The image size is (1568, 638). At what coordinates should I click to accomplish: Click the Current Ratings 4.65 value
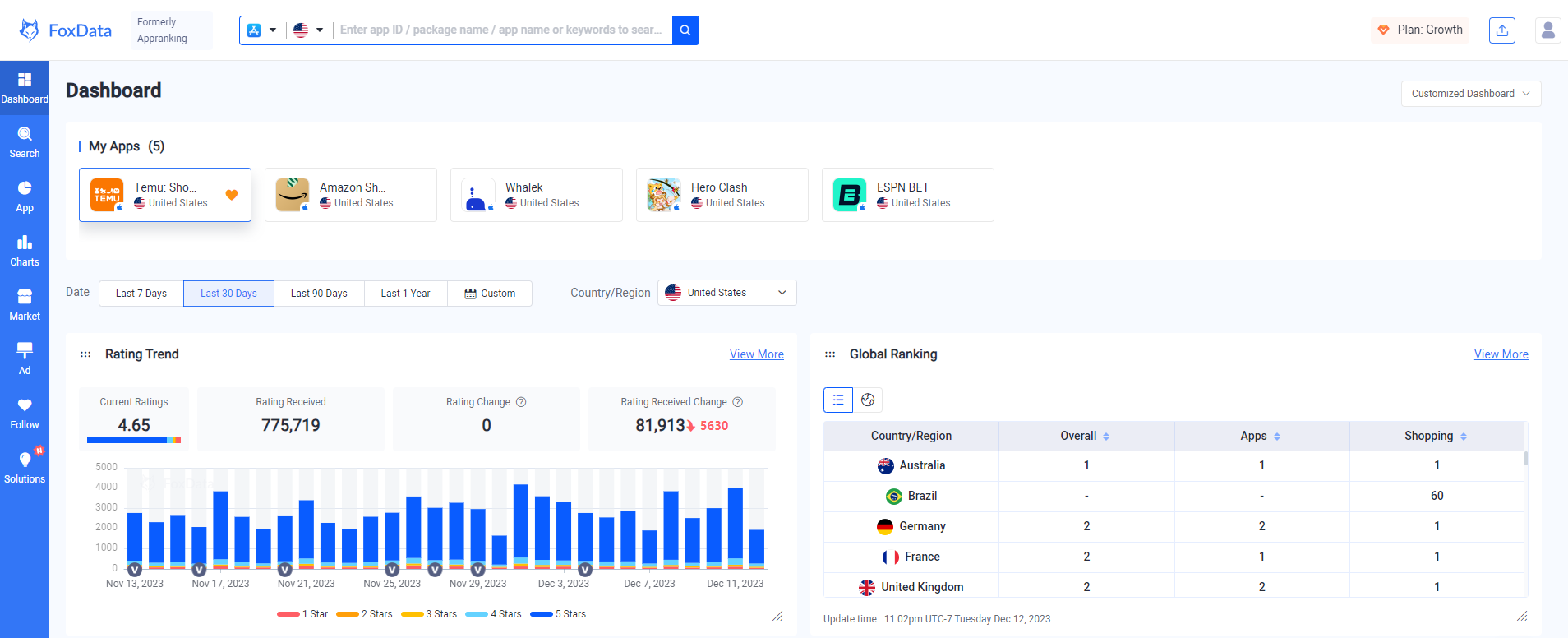pyautogui.click(x=134, y=425)
